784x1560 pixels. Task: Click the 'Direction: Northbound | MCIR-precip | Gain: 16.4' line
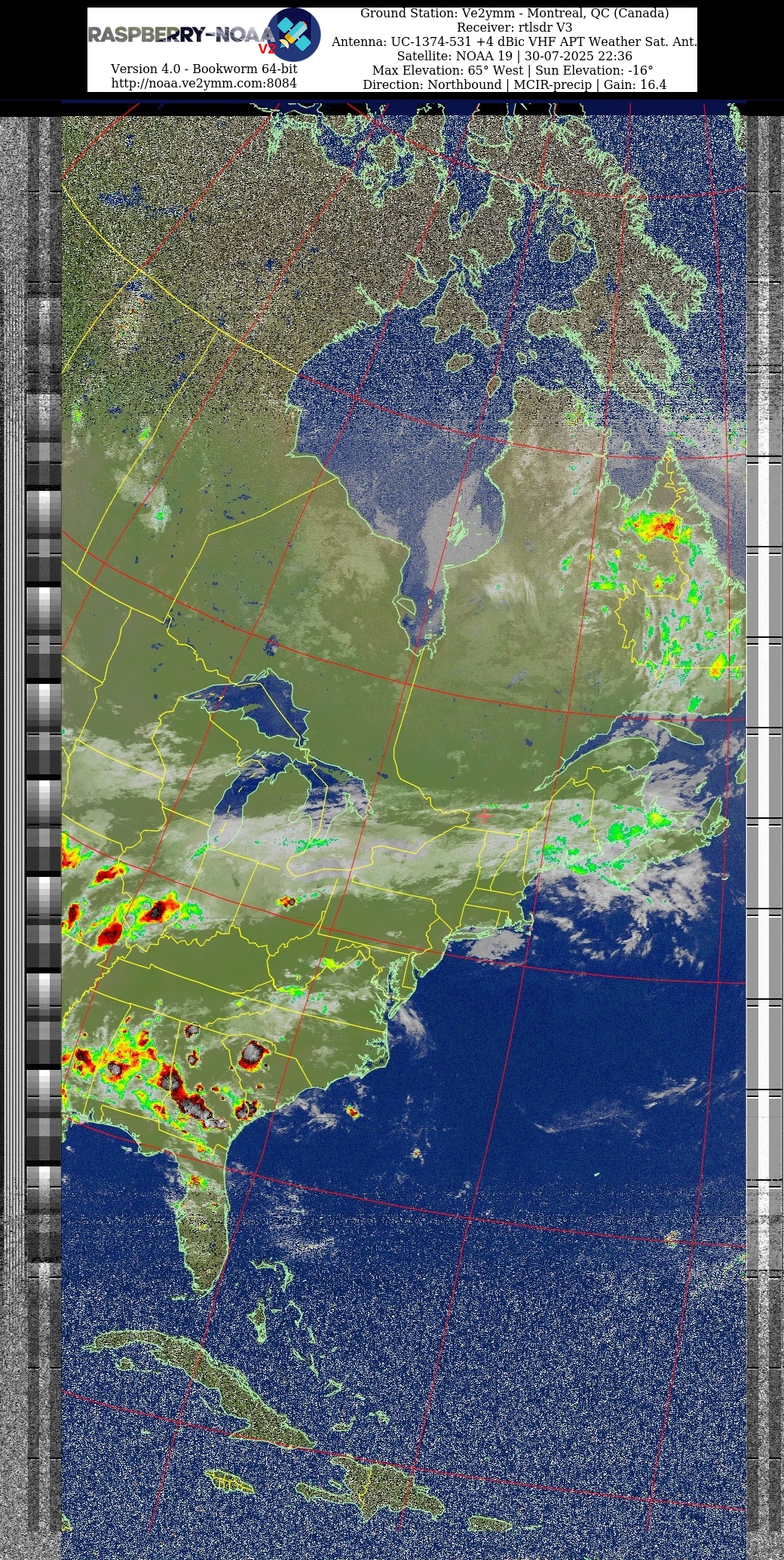coord(514,84)
